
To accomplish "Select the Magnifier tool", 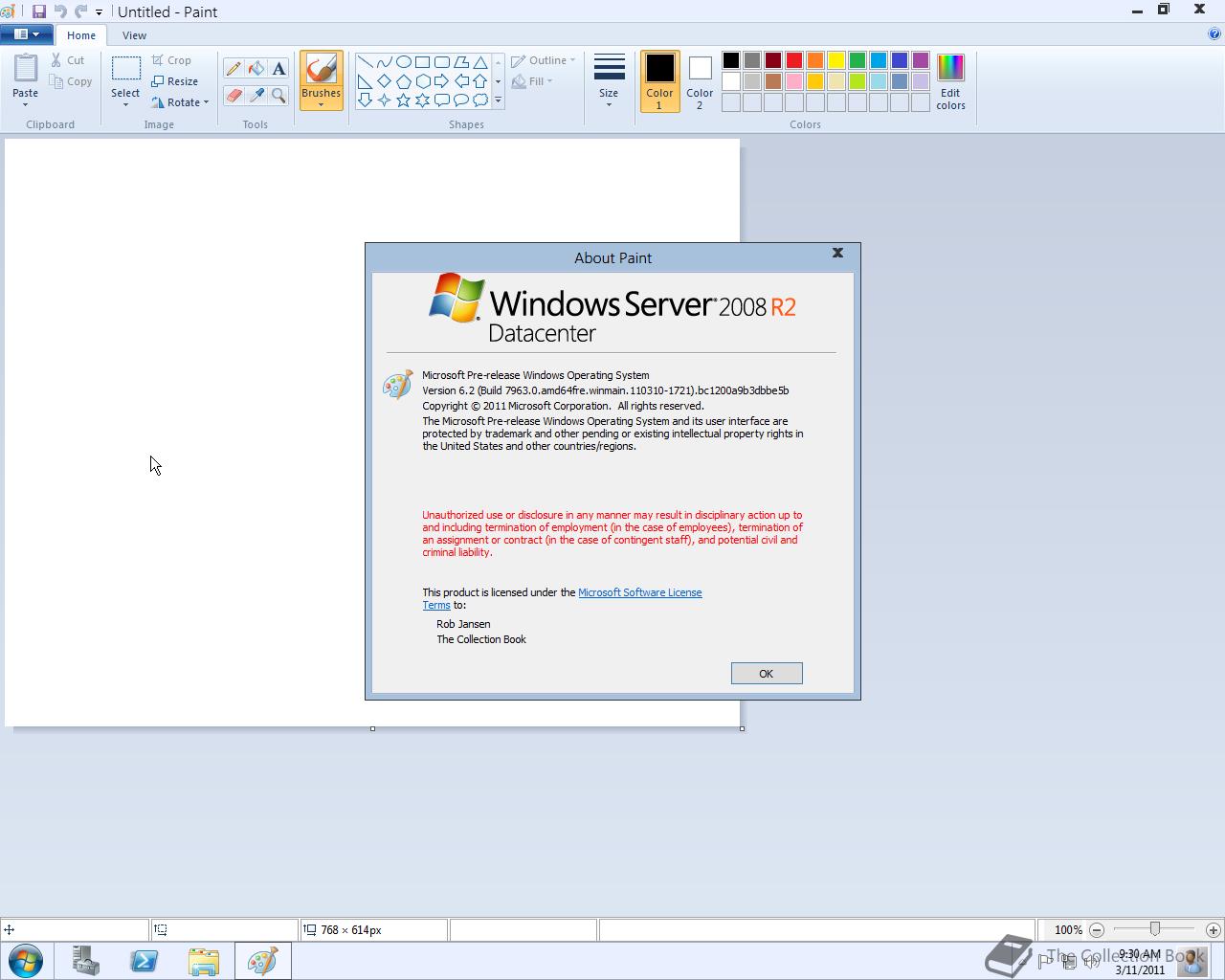I will click(x=278, y=96).
